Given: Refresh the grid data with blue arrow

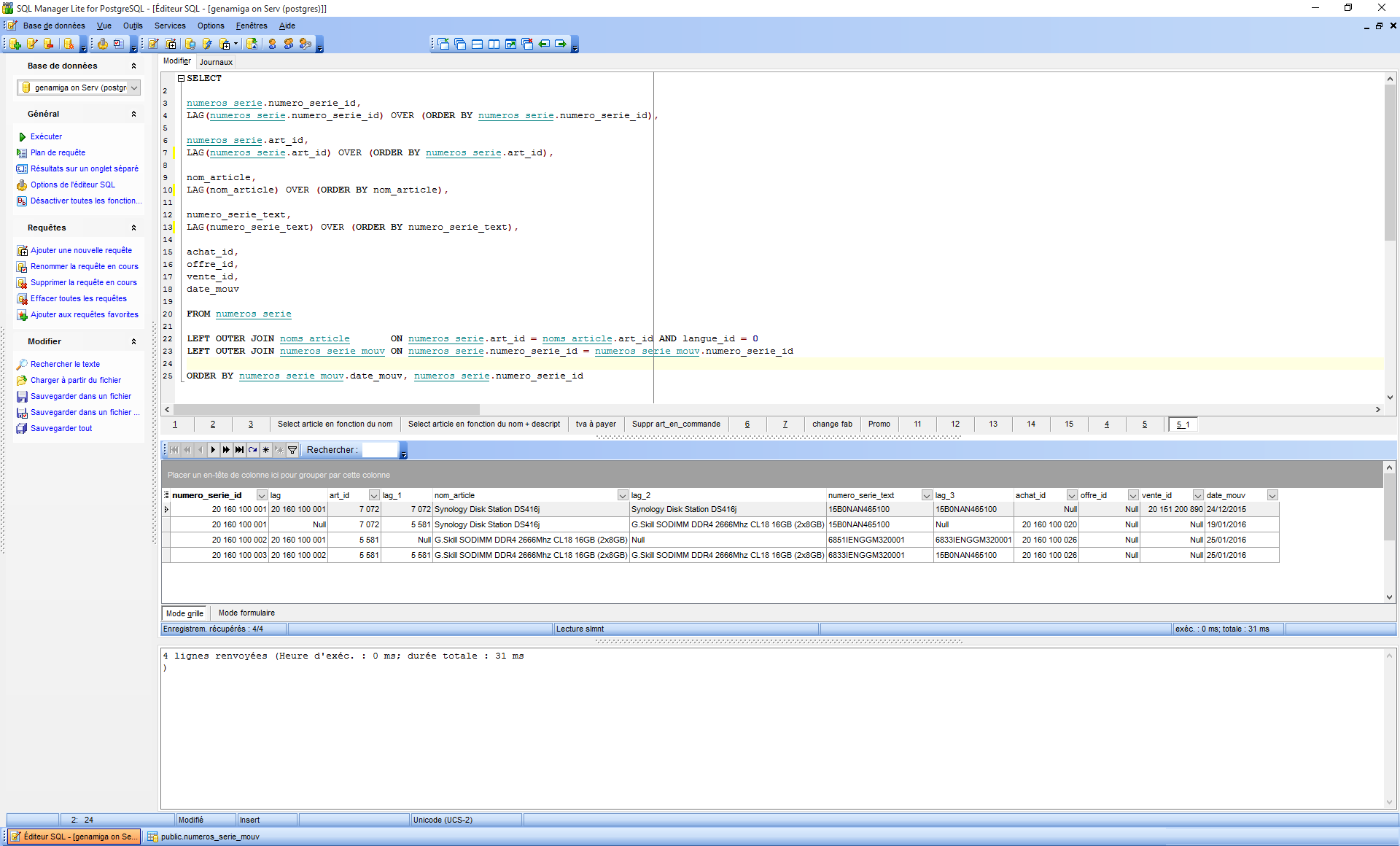Looking at the screenshot, I should click(252, 450).
